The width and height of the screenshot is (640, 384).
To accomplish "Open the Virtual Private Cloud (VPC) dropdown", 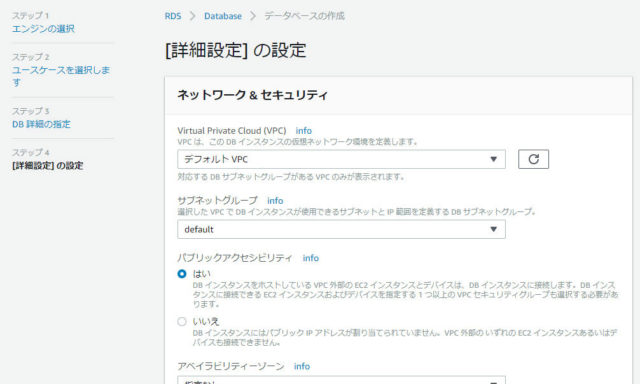I will click(341, 159).
